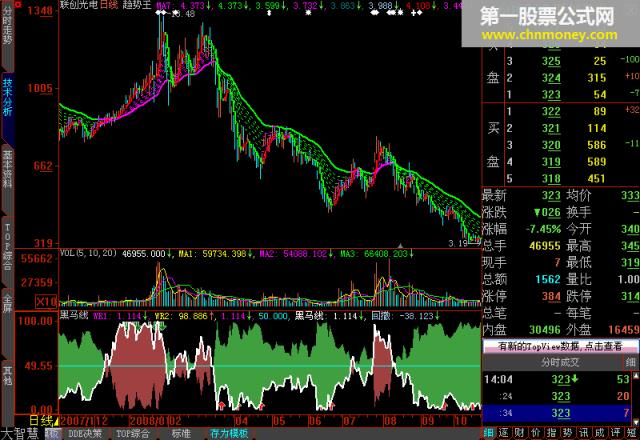Viewport: 640px width, 440px height.
Task: Open the 讯 tab at bottom right
Action: coord(583,433)
